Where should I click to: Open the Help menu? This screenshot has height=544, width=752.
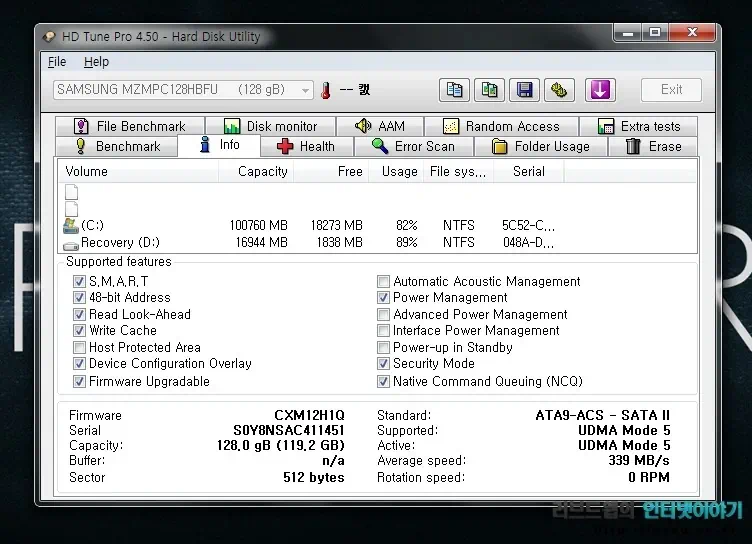96,62
